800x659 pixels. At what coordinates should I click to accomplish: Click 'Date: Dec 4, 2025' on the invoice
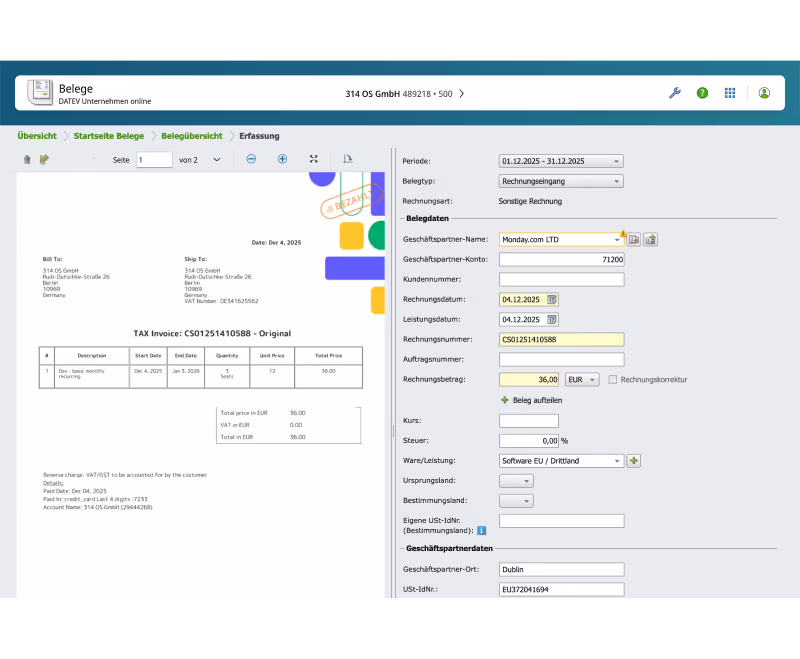(276, 243)
